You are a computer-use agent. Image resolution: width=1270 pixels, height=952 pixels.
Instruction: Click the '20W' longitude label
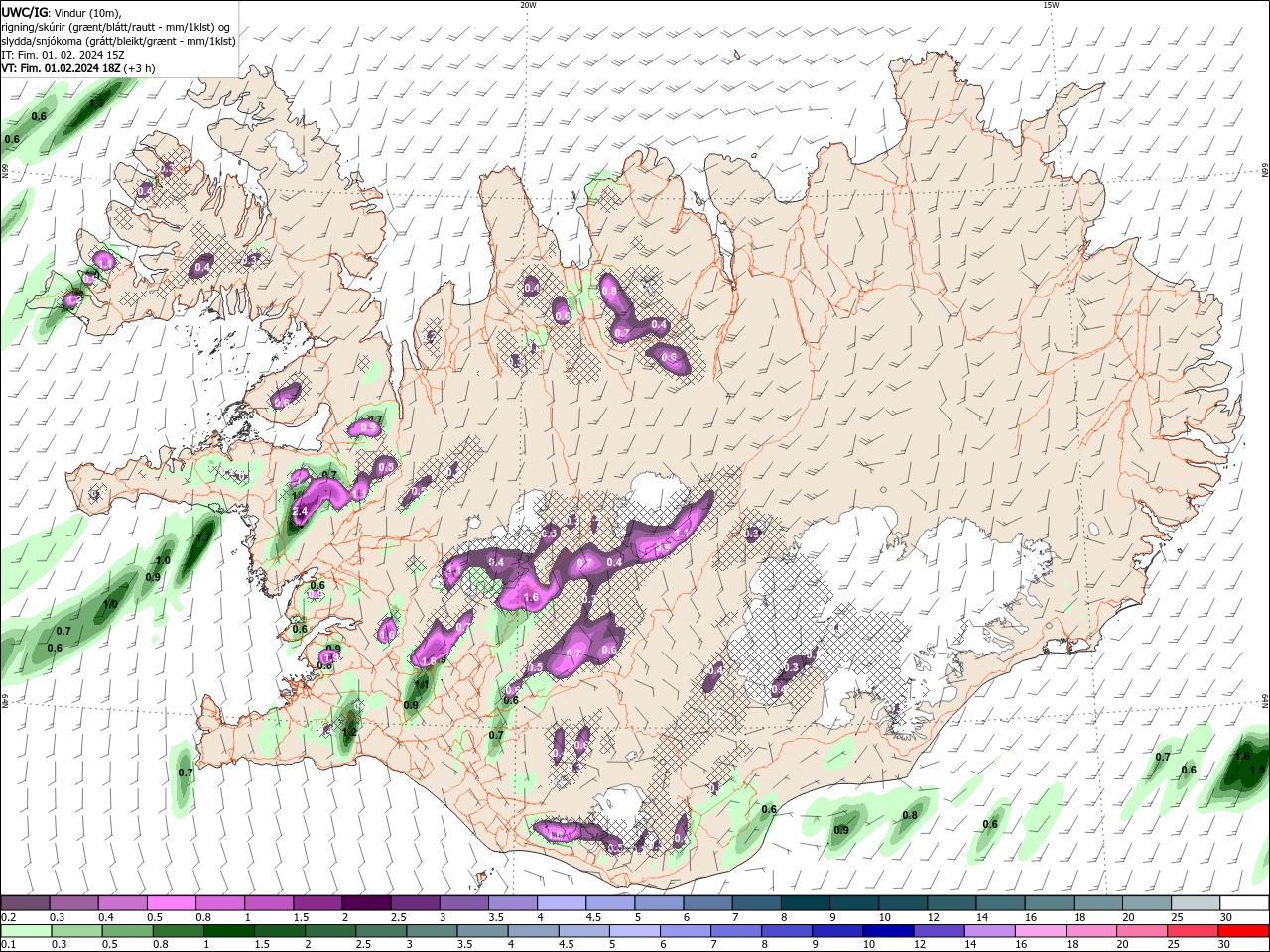coord(528,5)
